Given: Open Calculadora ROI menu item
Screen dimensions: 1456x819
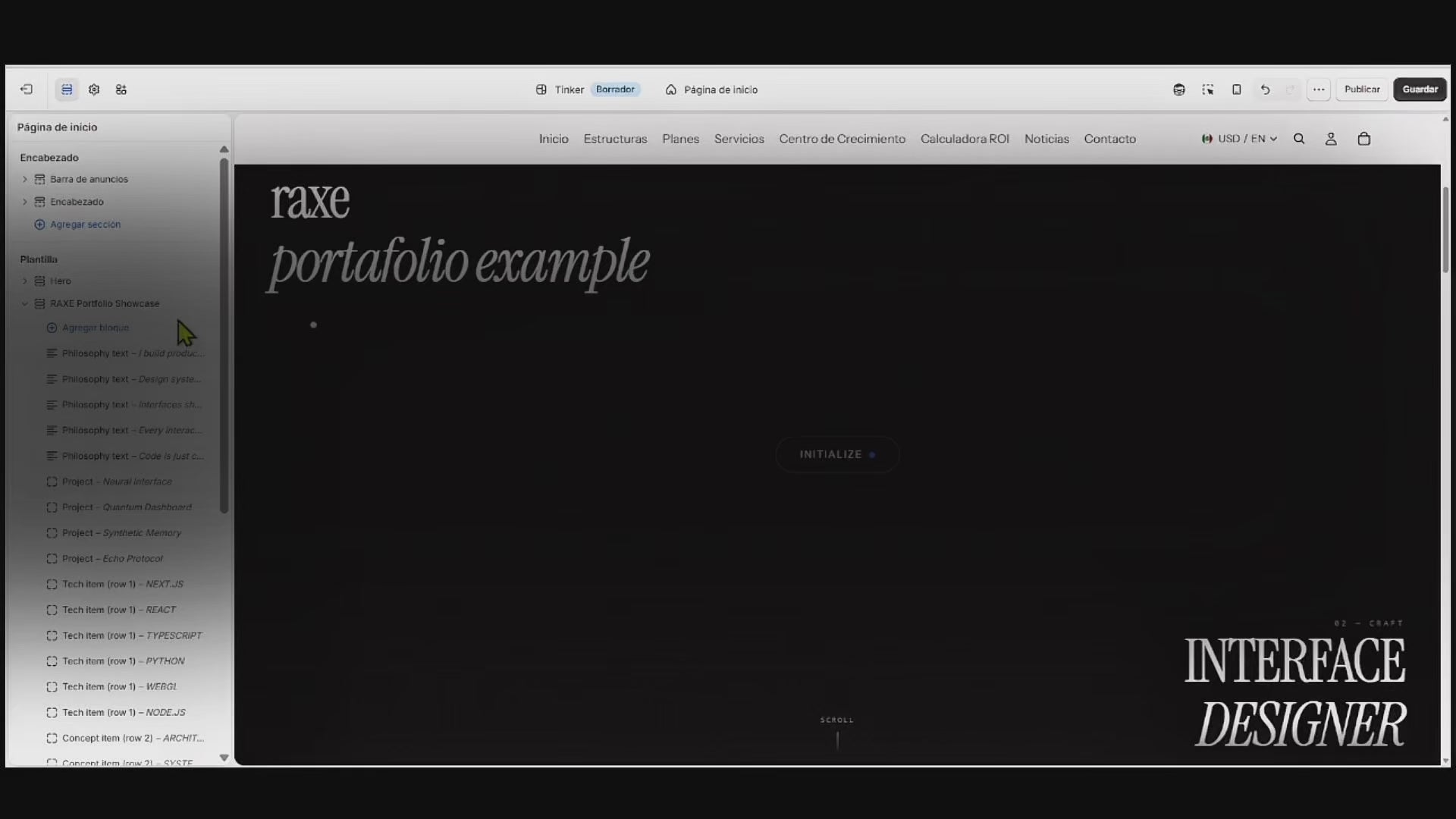Looking at the screenshot, I should [x=965, y=139].
